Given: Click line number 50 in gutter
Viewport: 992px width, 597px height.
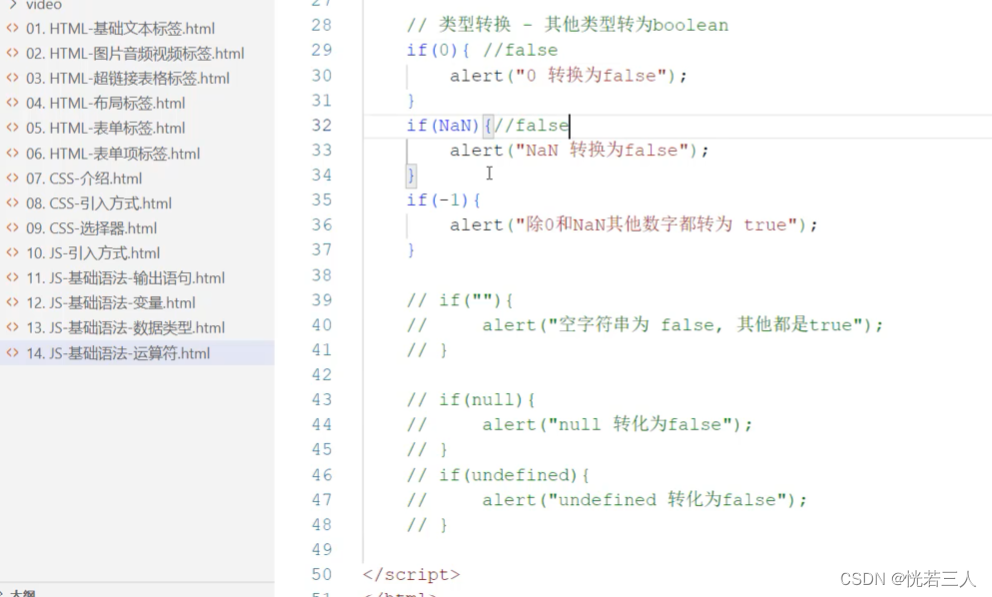Looking at the screenshot, I should point(321,574).
